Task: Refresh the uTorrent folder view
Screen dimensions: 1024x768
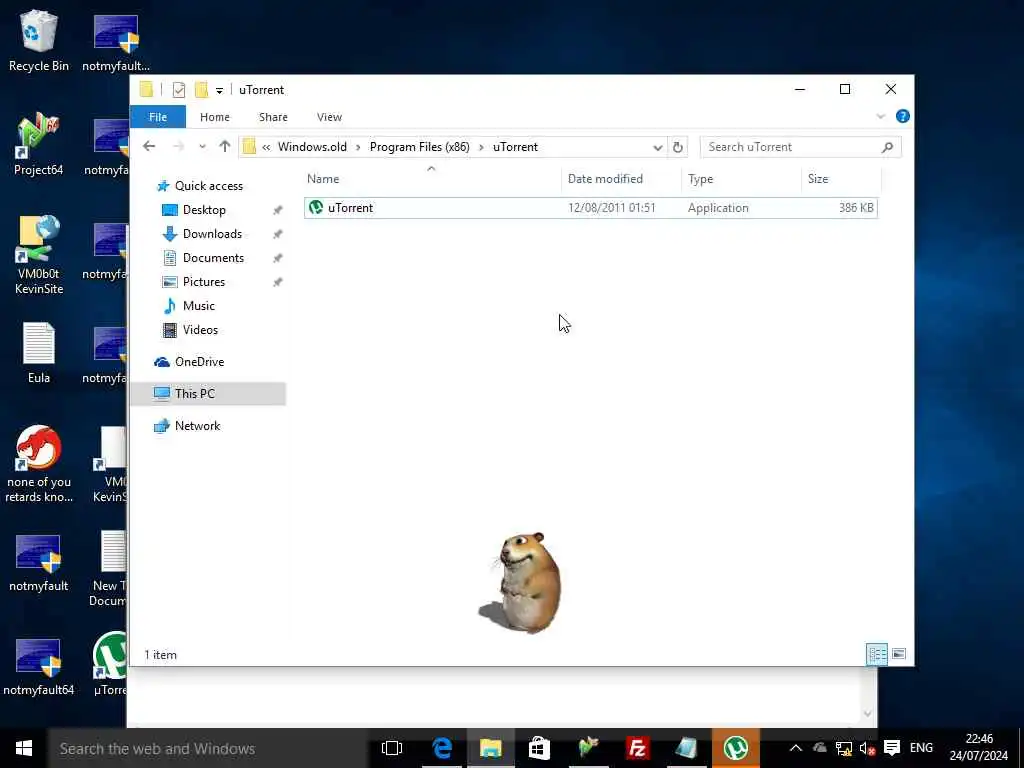Action: click(678, 147)
